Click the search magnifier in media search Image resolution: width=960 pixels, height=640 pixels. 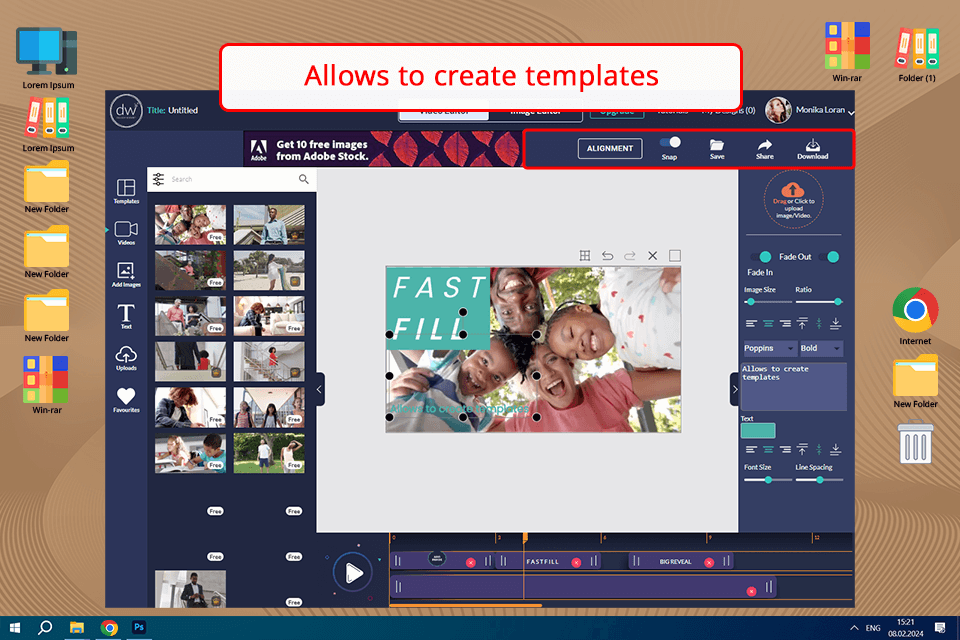[304, 179]
